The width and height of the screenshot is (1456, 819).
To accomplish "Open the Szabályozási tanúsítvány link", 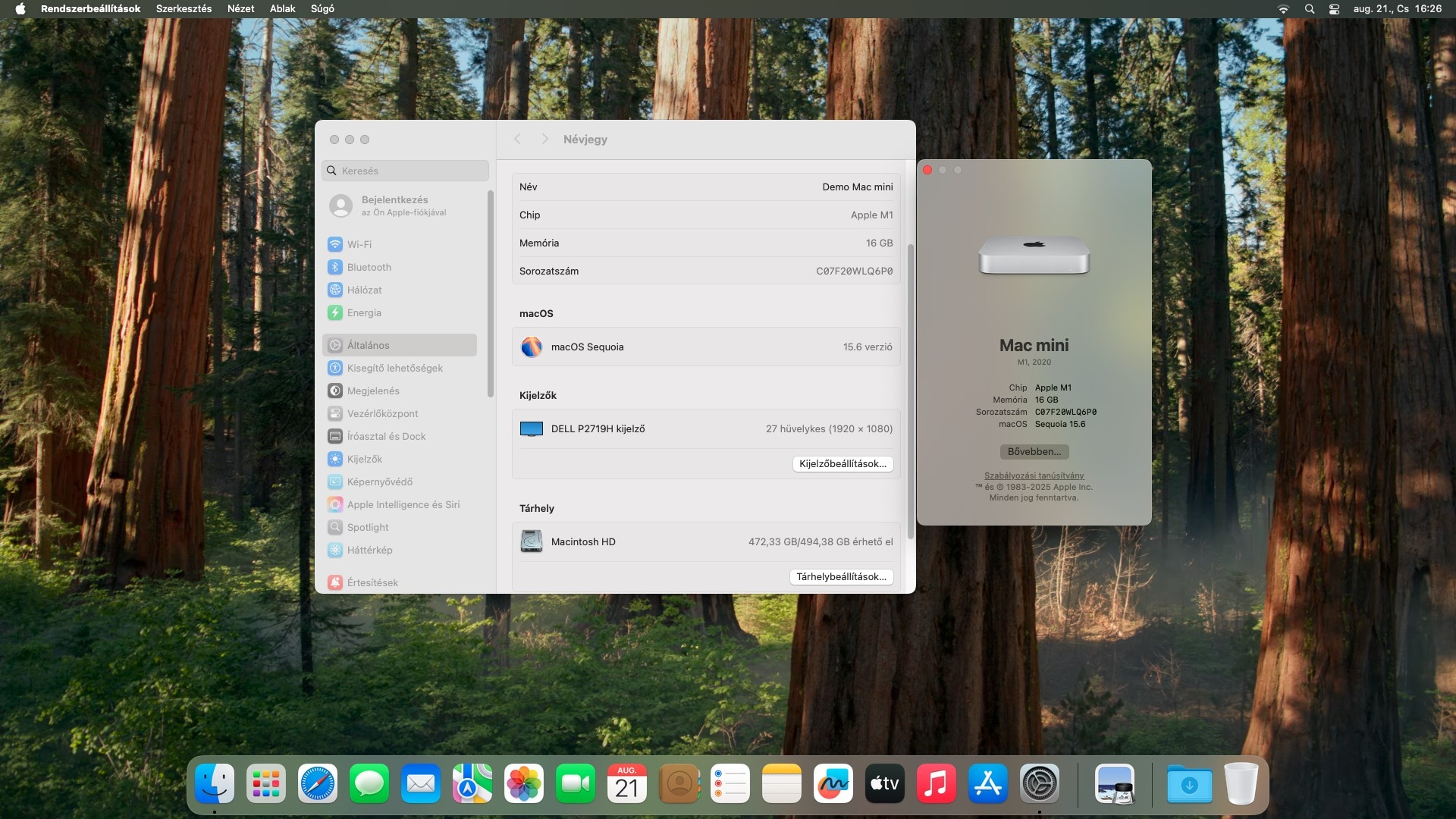I will [x=1034, y=475].
